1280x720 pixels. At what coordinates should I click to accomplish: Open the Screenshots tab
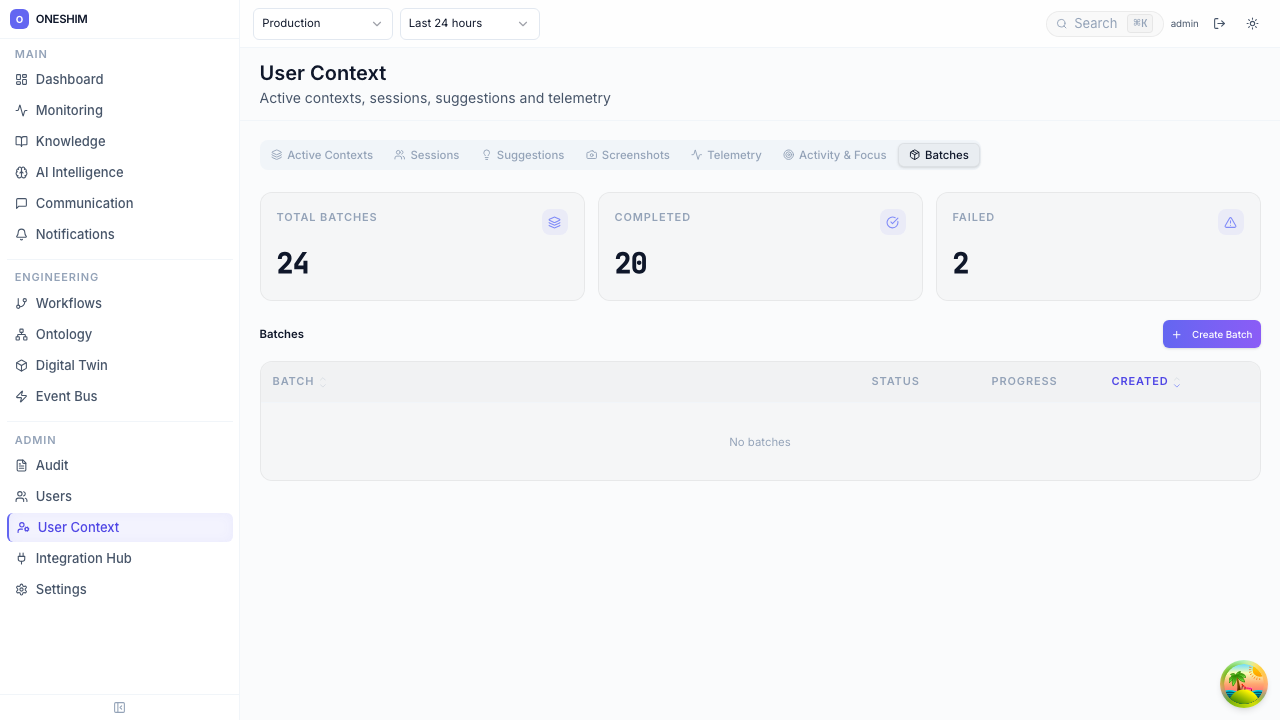pyautogui.click(x=627, y=155)
